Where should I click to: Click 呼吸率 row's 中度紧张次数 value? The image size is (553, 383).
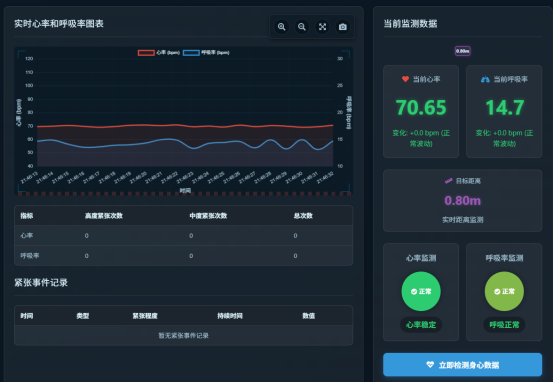[x=191, y=256]
